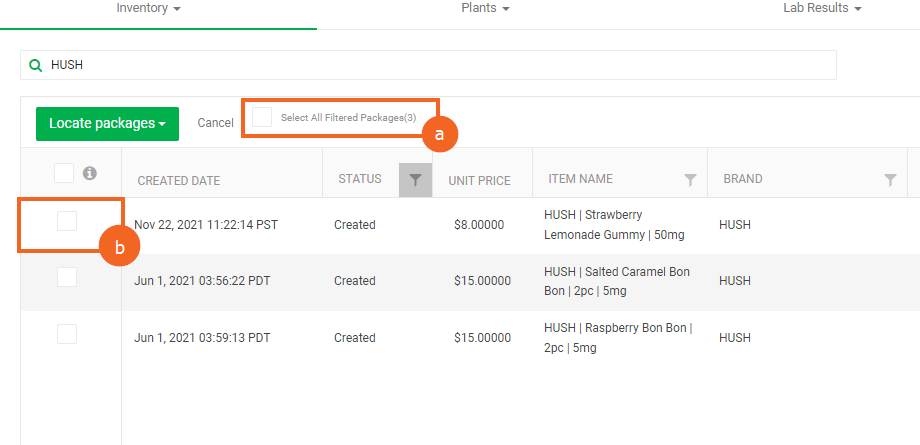This screenshot has height=445, width=920.
Task: Toggle the header select-all checkbox
Action: pos(64,173)
